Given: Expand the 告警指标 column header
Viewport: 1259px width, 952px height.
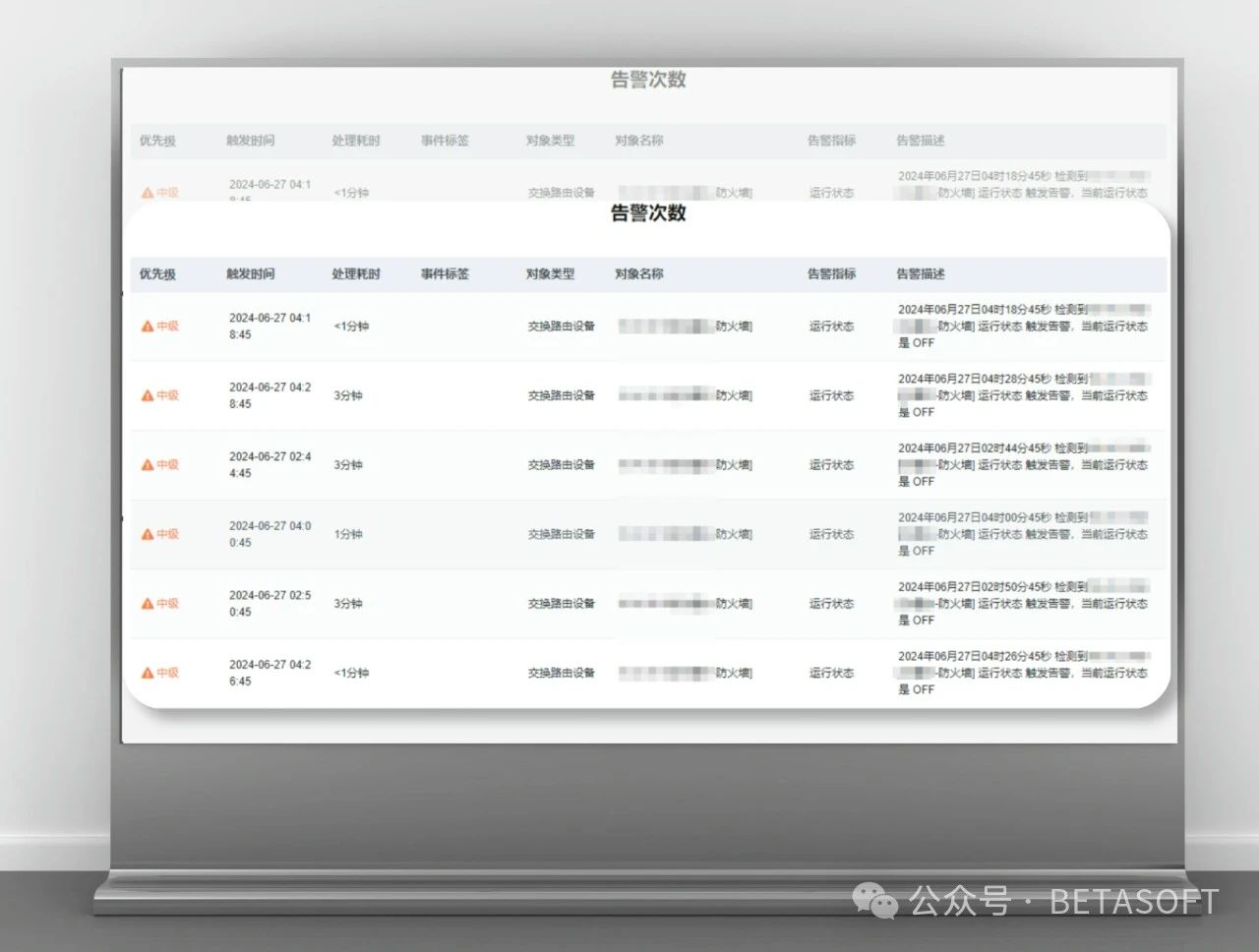Looking at the screenshot, I should point(832,274).
